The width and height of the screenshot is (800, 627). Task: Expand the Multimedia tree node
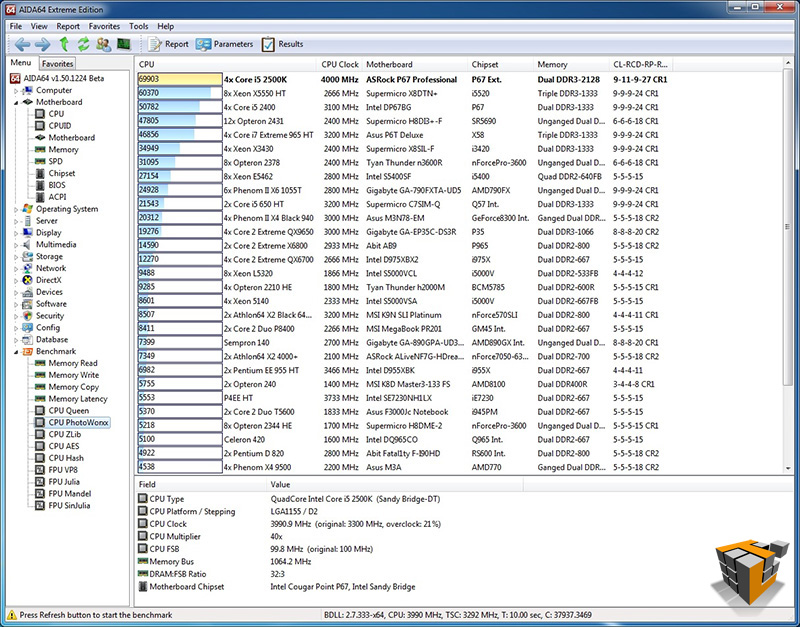coord(16,245)
